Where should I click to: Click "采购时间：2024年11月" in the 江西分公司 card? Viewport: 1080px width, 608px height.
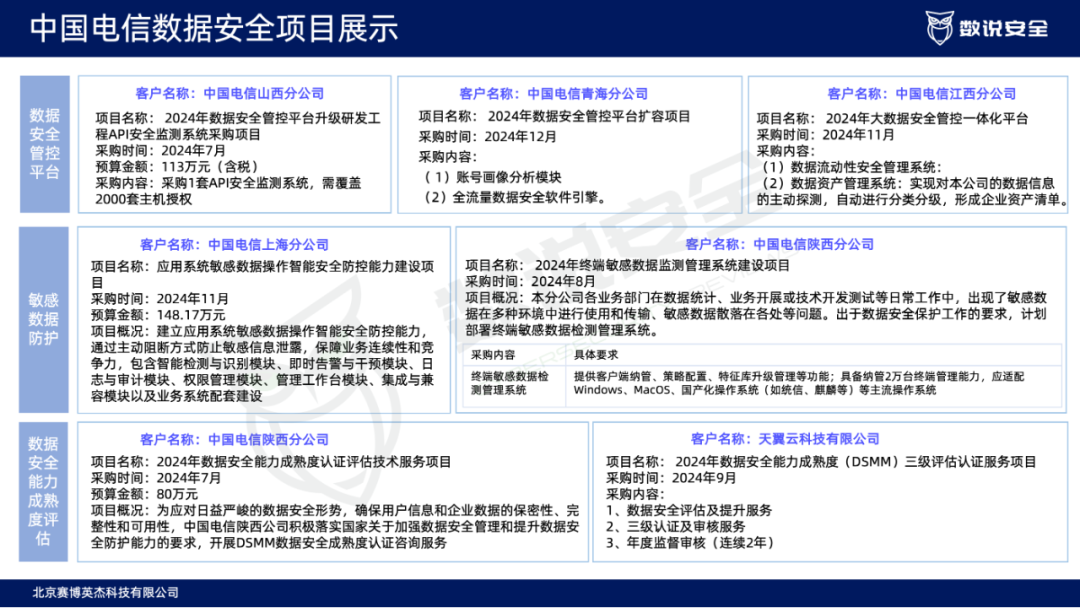coord(825,135)
